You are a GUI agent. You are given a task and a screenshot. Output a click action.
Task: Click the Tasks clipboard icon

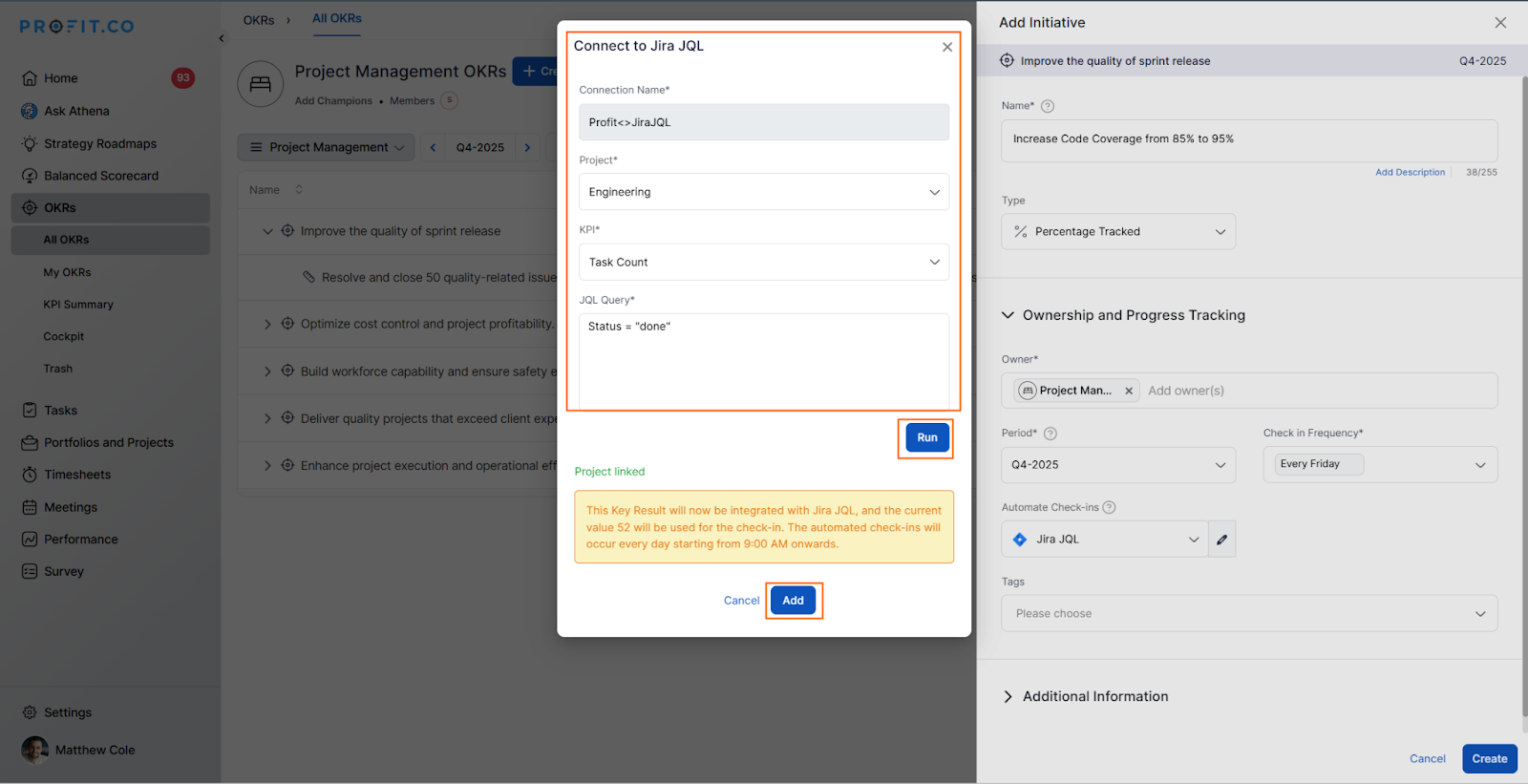30,410
